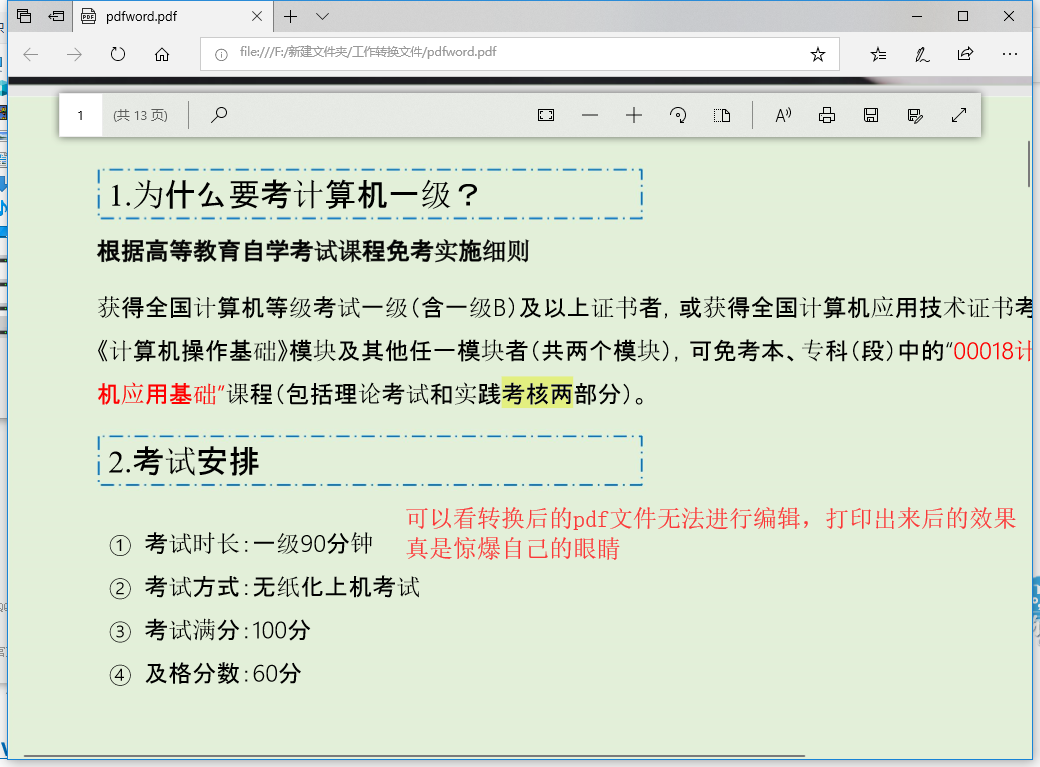Zoom in the PDF with plus

[633, 115]
